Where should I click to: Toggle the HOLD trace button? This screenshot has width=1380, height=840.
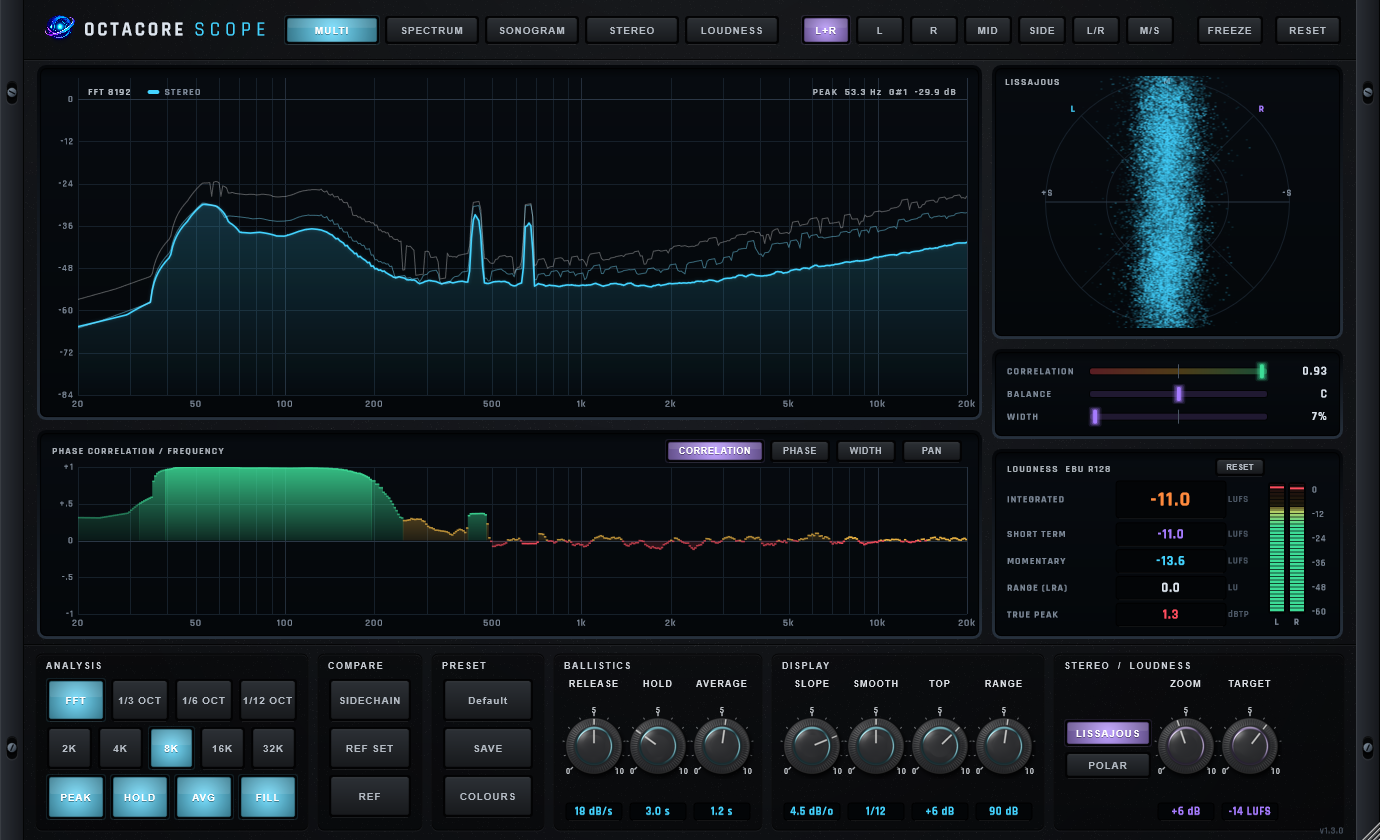(x=140, y=797)
